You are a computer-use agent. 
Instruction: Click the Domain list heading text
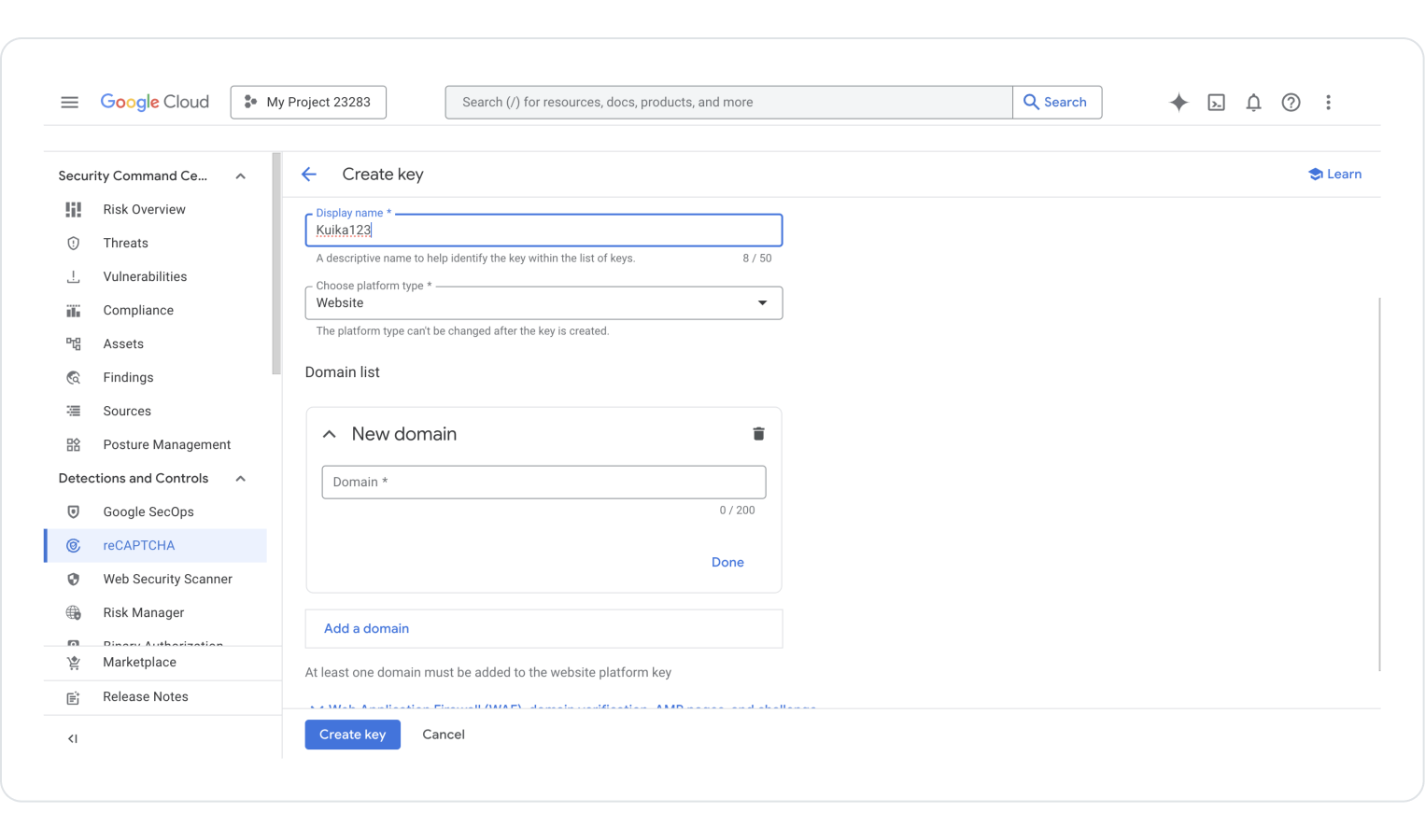click(x=343, y=372)
